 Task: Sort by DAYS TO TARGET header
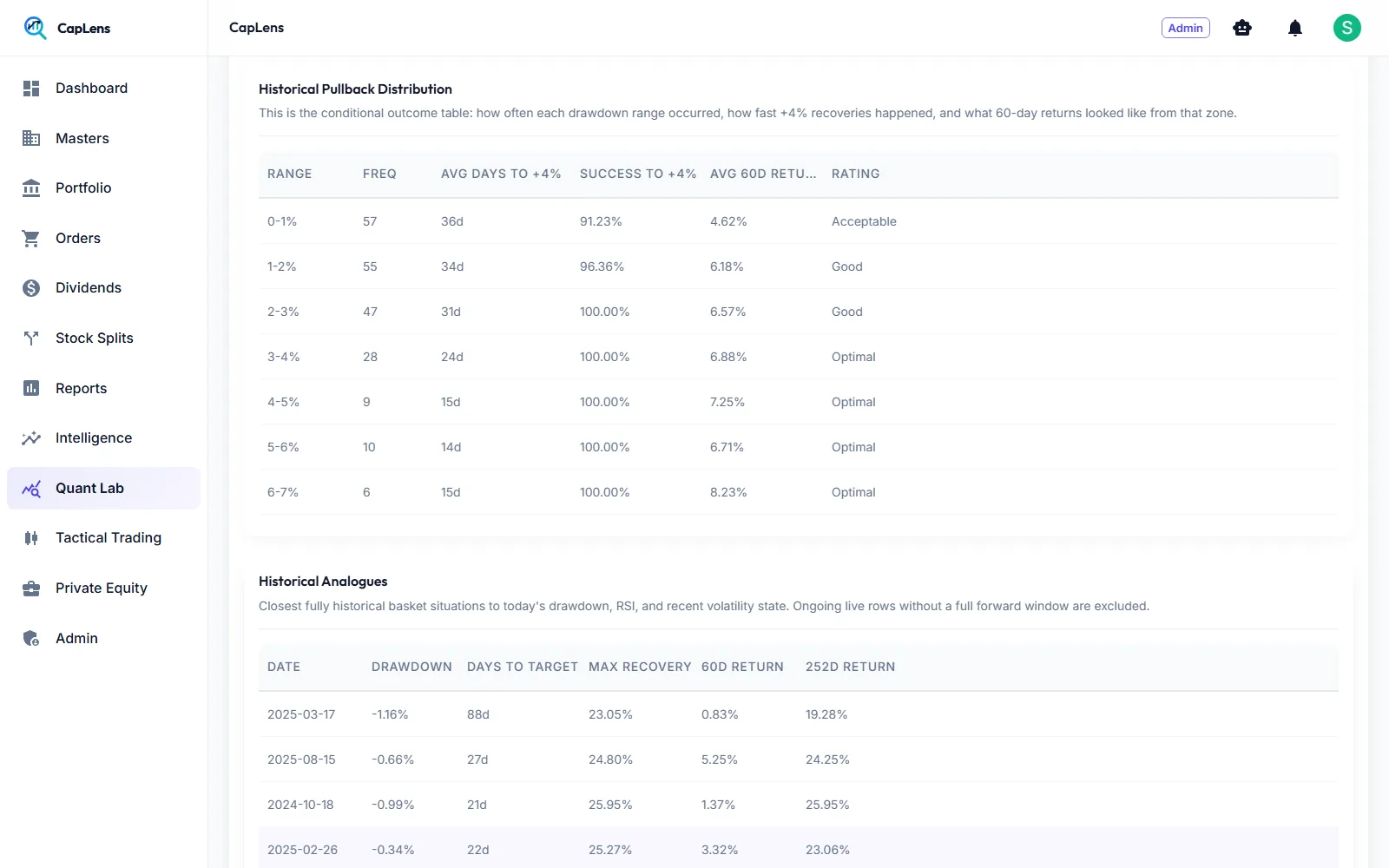[x=523, y=667]
